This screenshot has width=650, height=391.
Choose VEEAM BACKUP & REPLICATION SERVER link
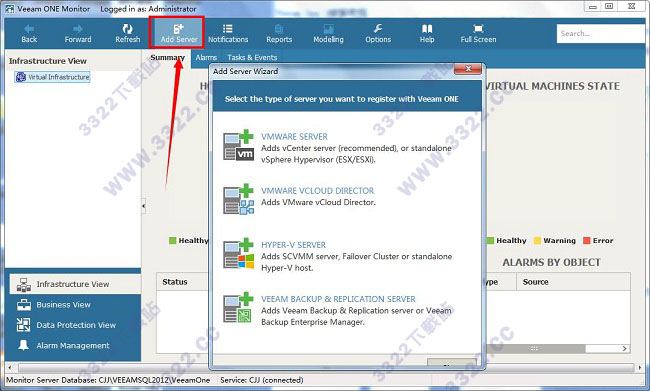pos(338,299)
